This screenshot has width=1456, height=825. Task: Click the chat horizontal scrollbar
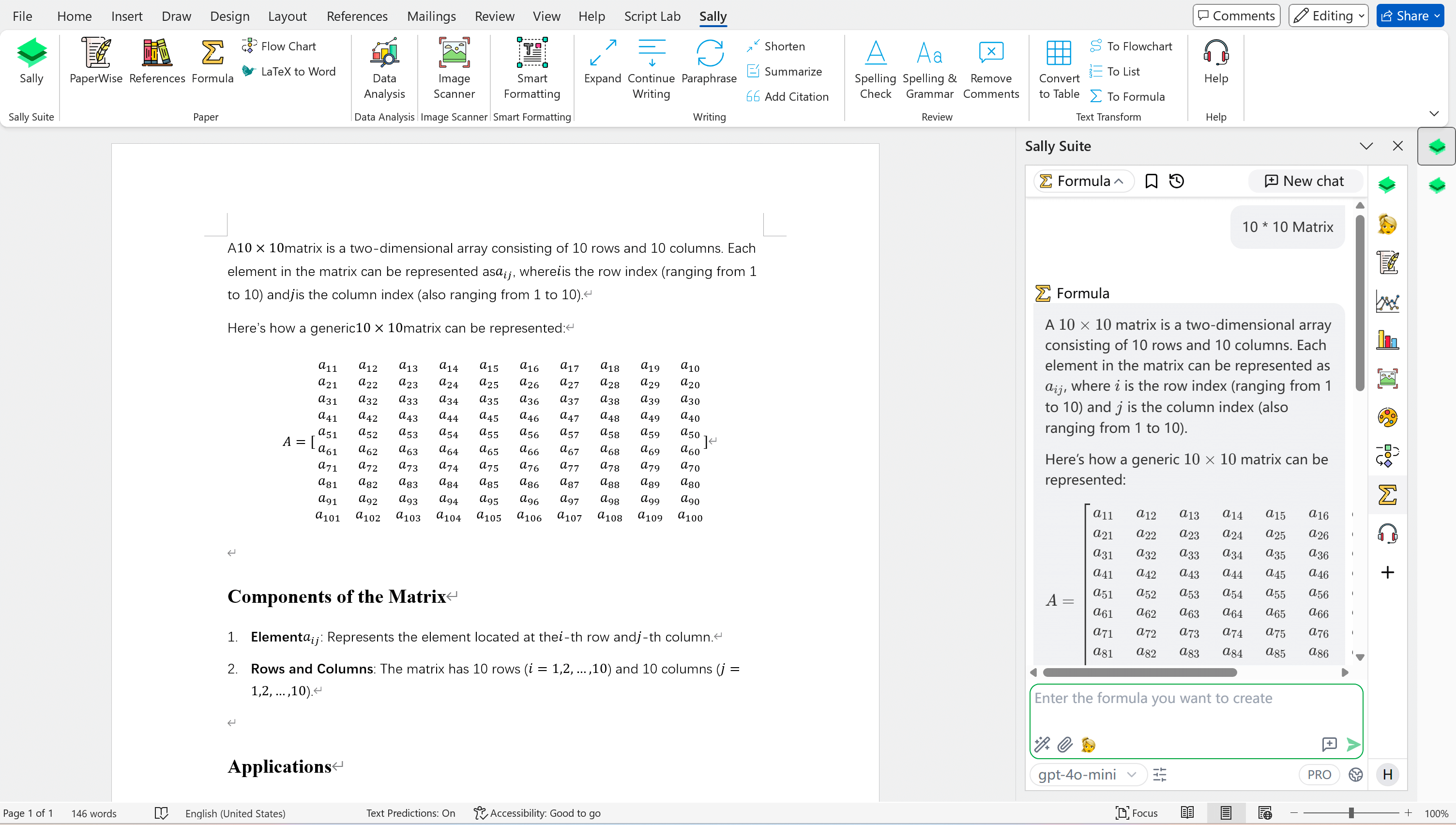(x=1140, y=672)
